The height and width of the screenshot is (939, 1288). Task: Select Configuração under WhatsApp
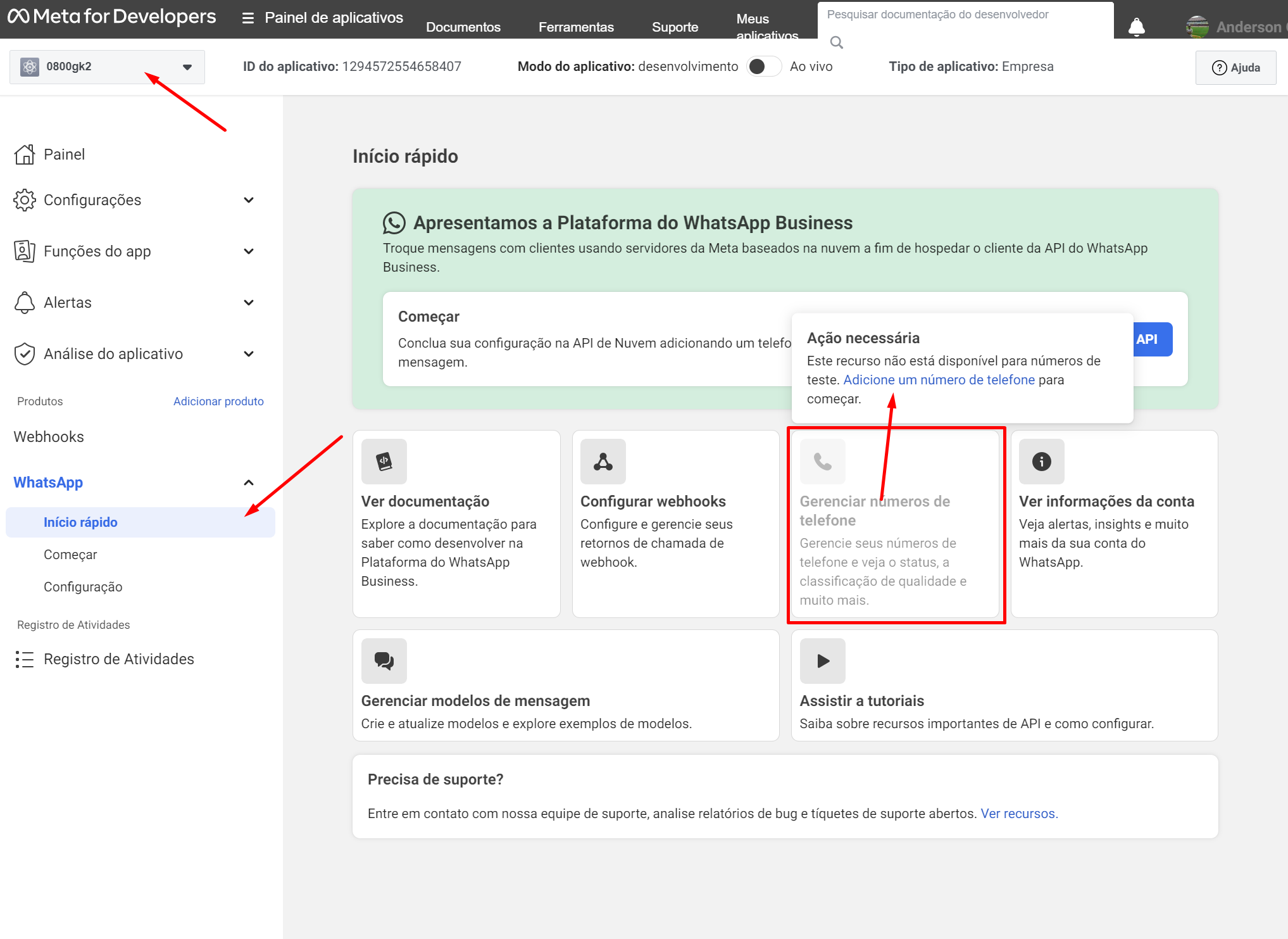click(x=83, y=587)
